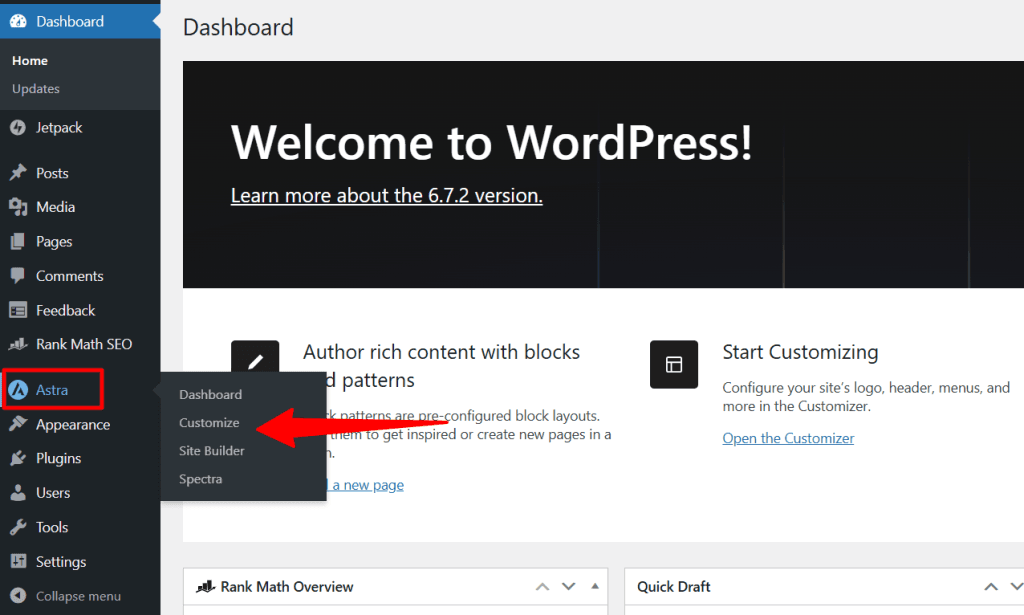Click the Comments speech bubble icon
This screenshot has height=615, width=1024.
pyautogui.click(x=18, y=276)
